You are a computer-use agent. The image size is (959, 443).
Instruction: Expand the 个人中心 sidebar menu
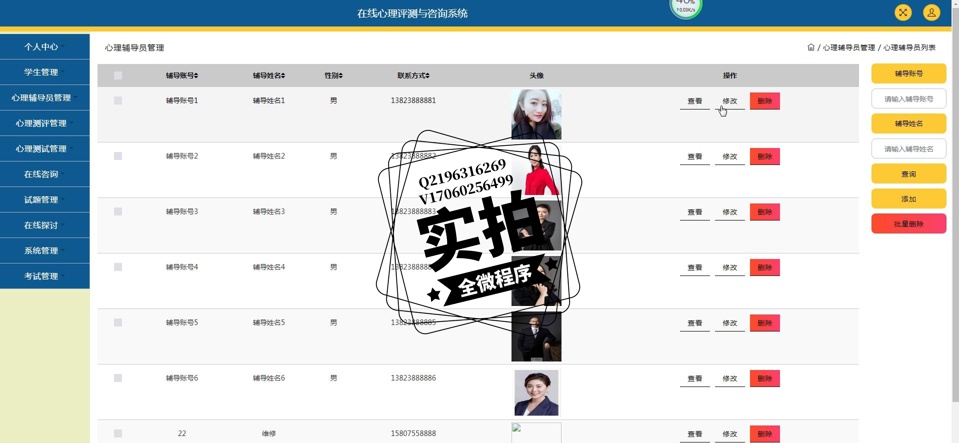click(45, 47)
